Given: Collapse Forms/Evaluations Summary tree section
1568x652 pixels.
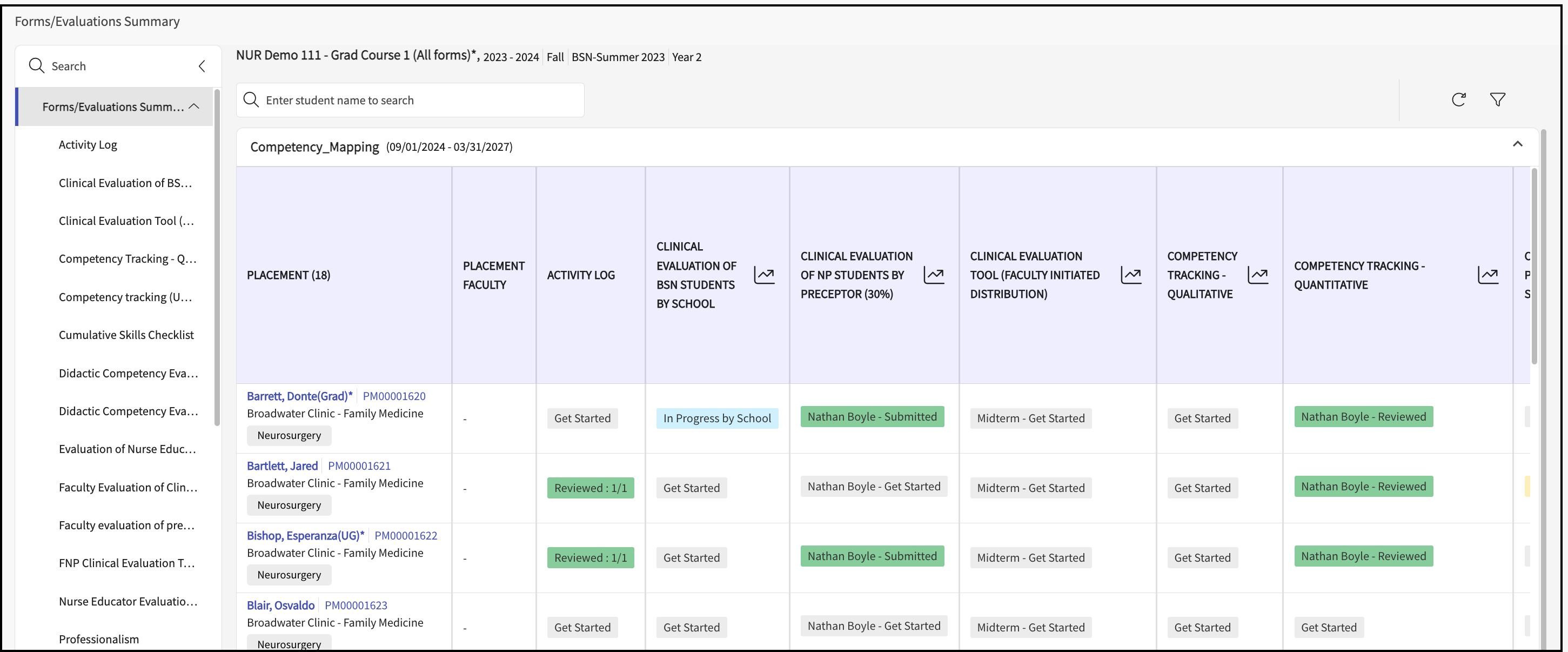Looking at the screenshot, I should pos(194,107).
